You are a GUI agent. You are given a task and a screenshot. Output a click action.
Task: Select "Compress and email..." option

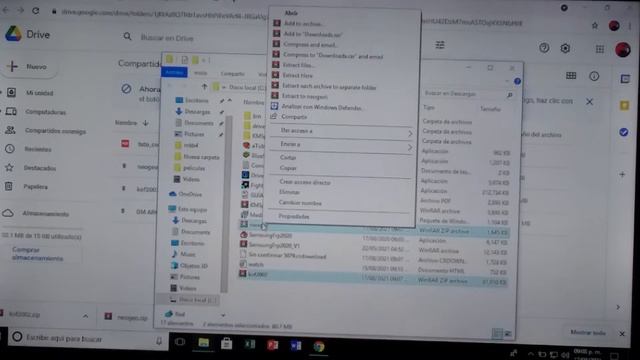click(x=310, y=44)
